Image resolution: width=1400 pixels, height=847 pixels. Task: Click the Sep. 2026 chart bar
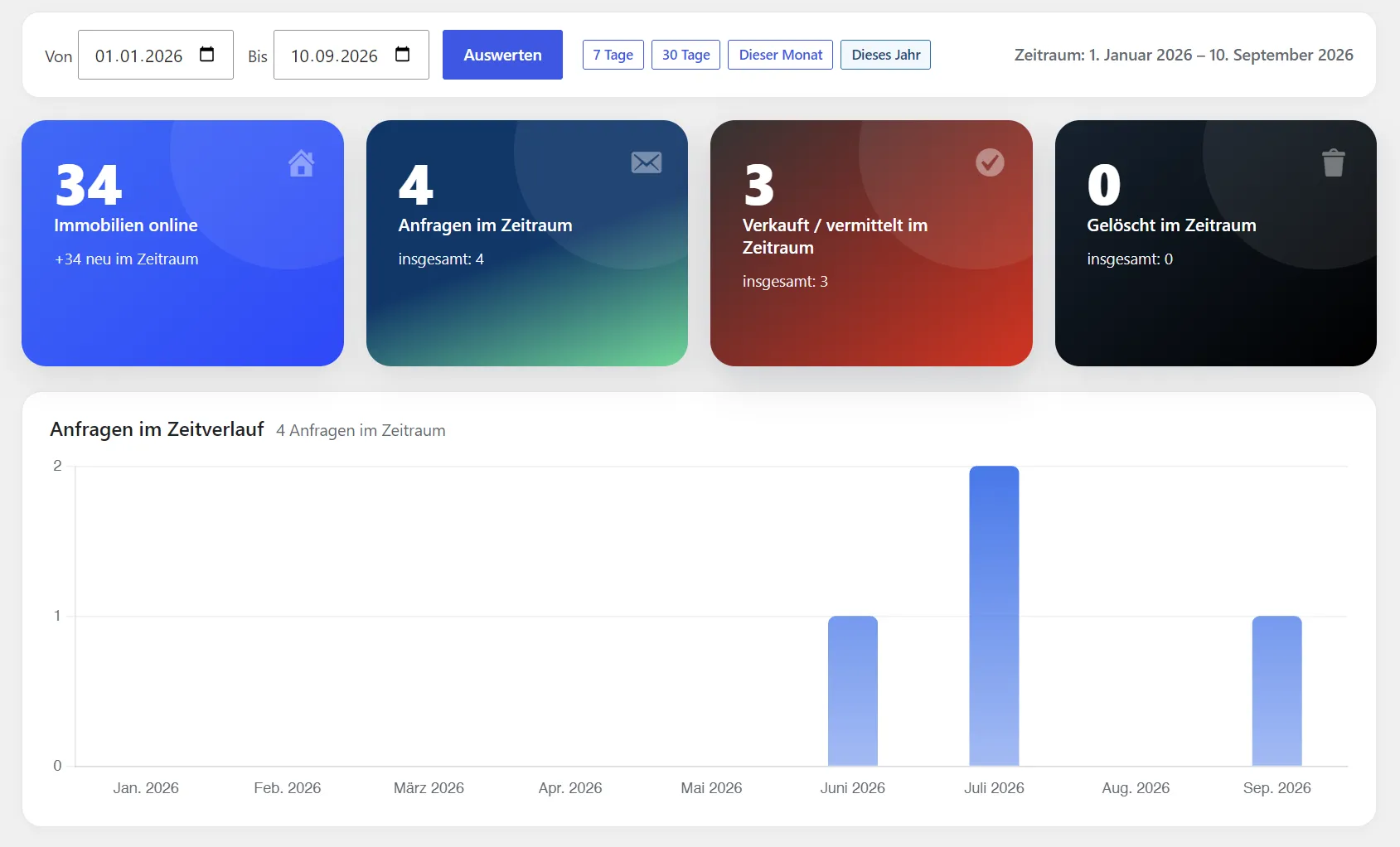(x=1276, y=690)
